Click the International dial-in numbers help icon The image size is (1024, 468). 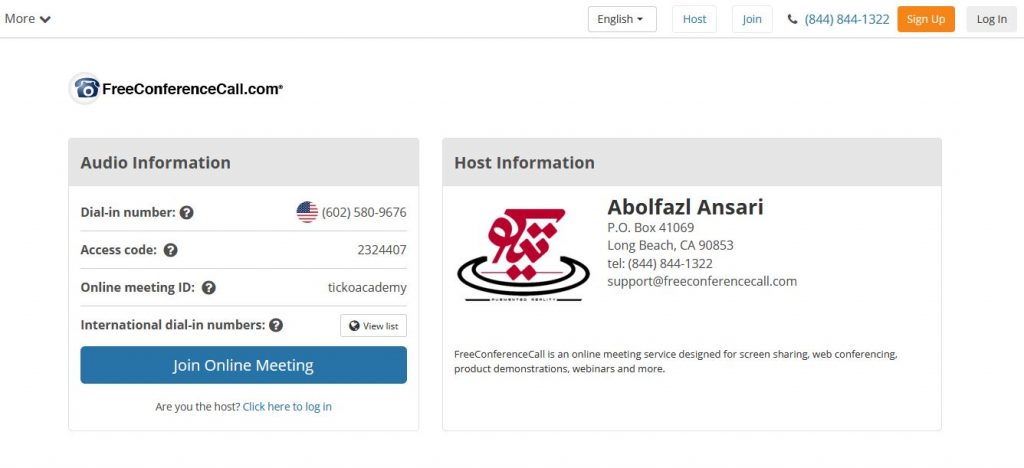(x=276, y=325)
